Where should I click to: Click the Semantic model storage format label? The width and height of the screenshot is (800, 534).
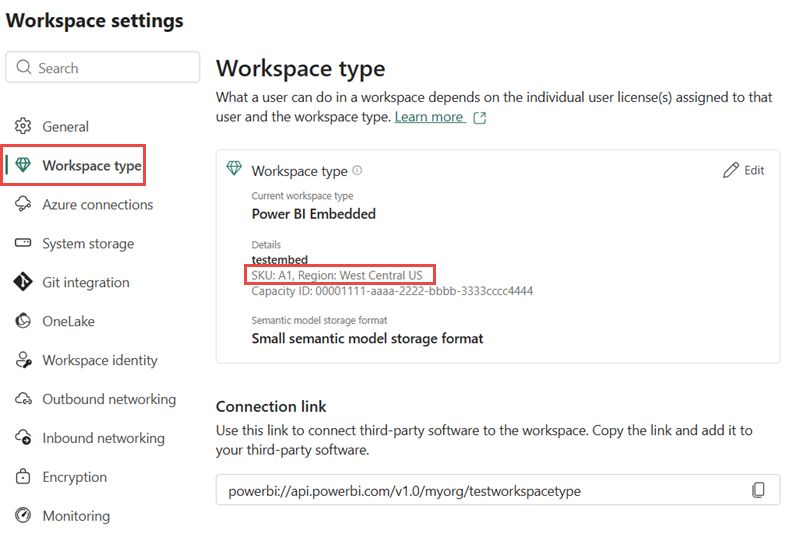[x=319, y=320]
